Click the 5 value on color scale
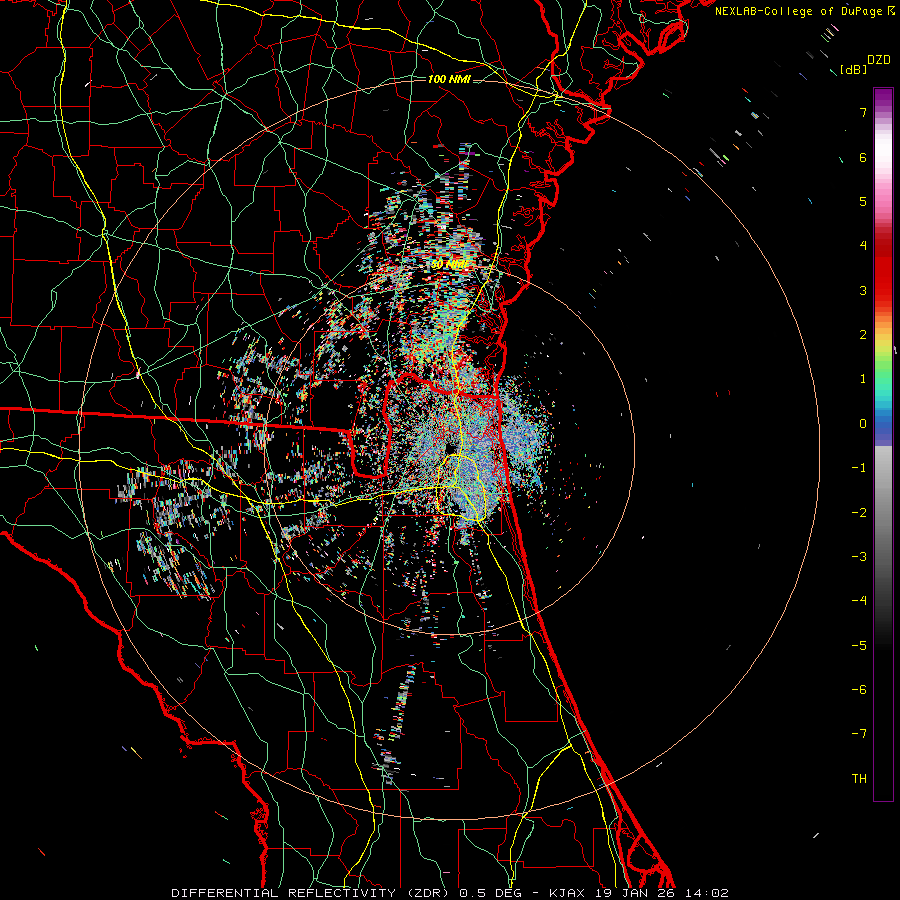The width and height of the screenshot is (900, 900). point(863,201)
